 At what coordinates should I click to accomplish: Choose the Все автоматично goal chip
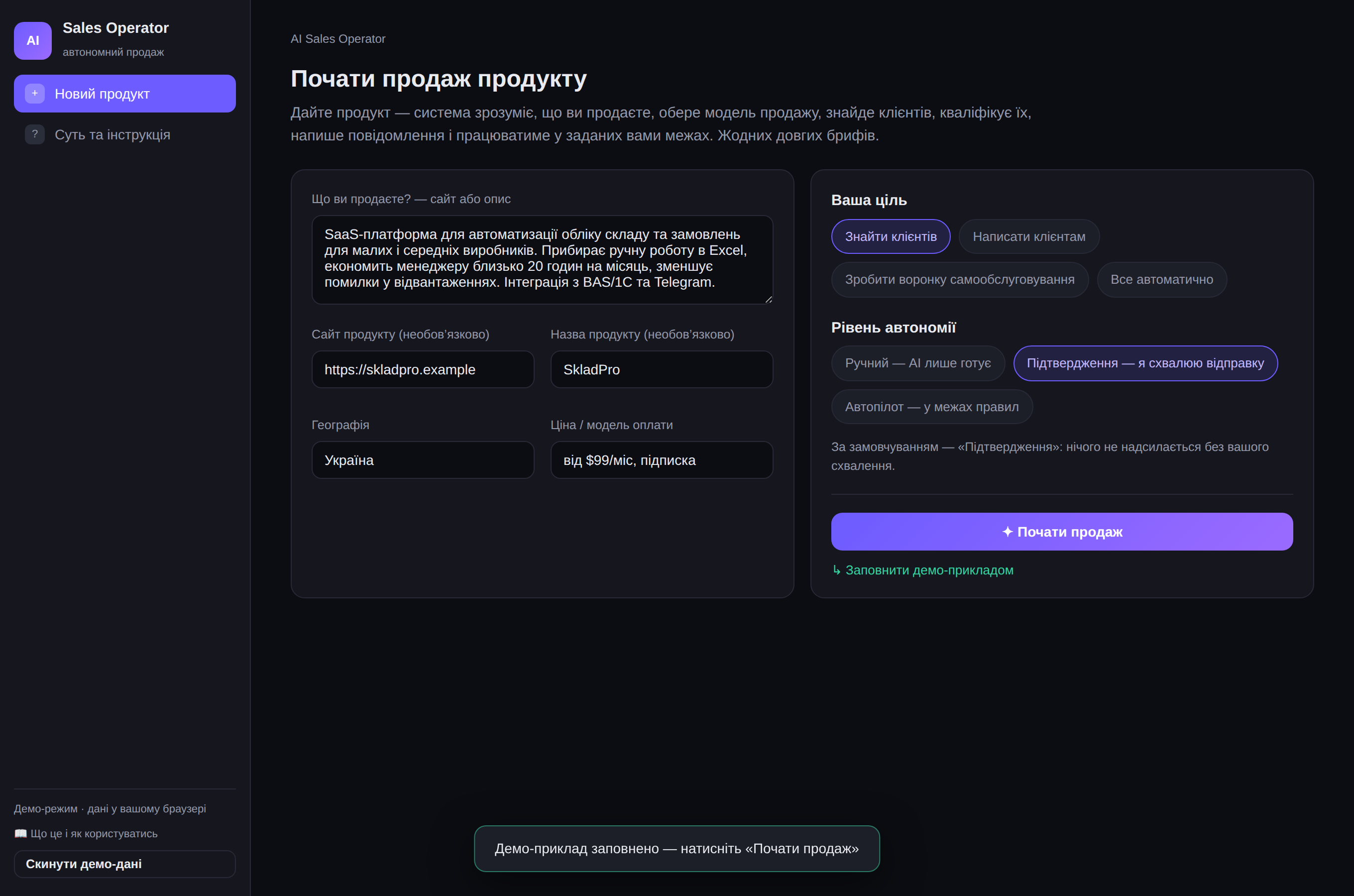click(1161, 279)
